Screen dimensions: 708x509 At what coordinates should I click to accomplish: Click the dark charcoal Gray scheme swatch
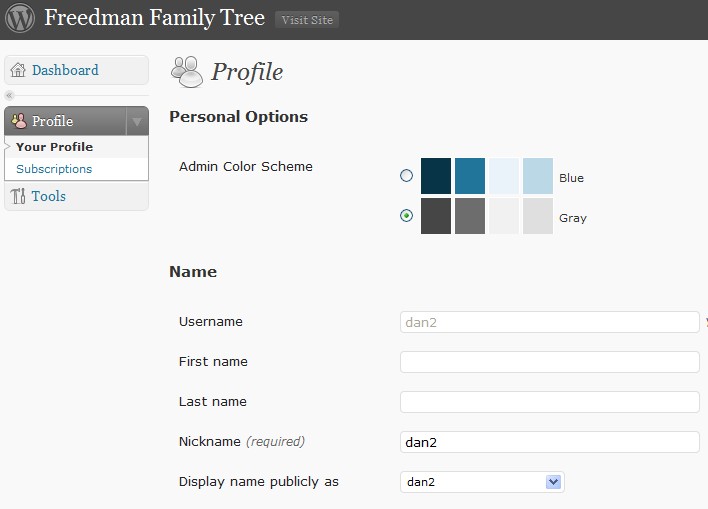pyautogui.click(x=436, y=216)
